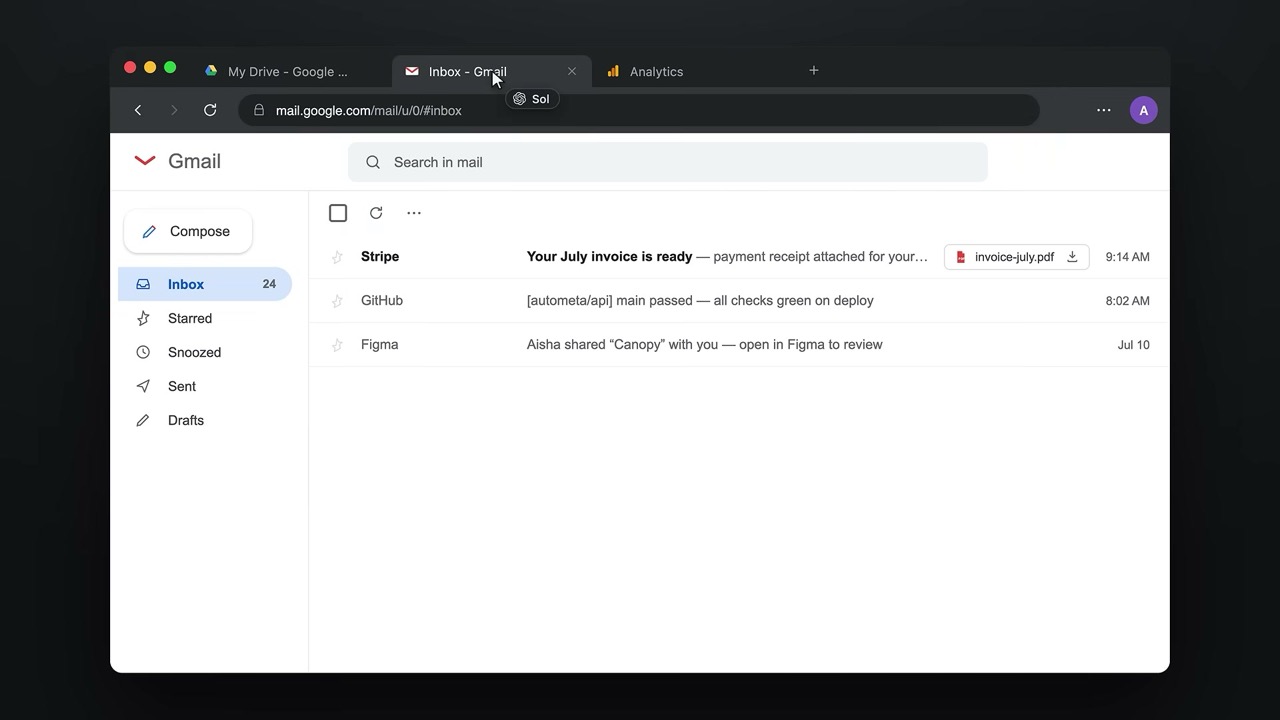Click the Drafts pencil icon
The width and height of the screenshot is (1280, 720).
coord(143,420)
